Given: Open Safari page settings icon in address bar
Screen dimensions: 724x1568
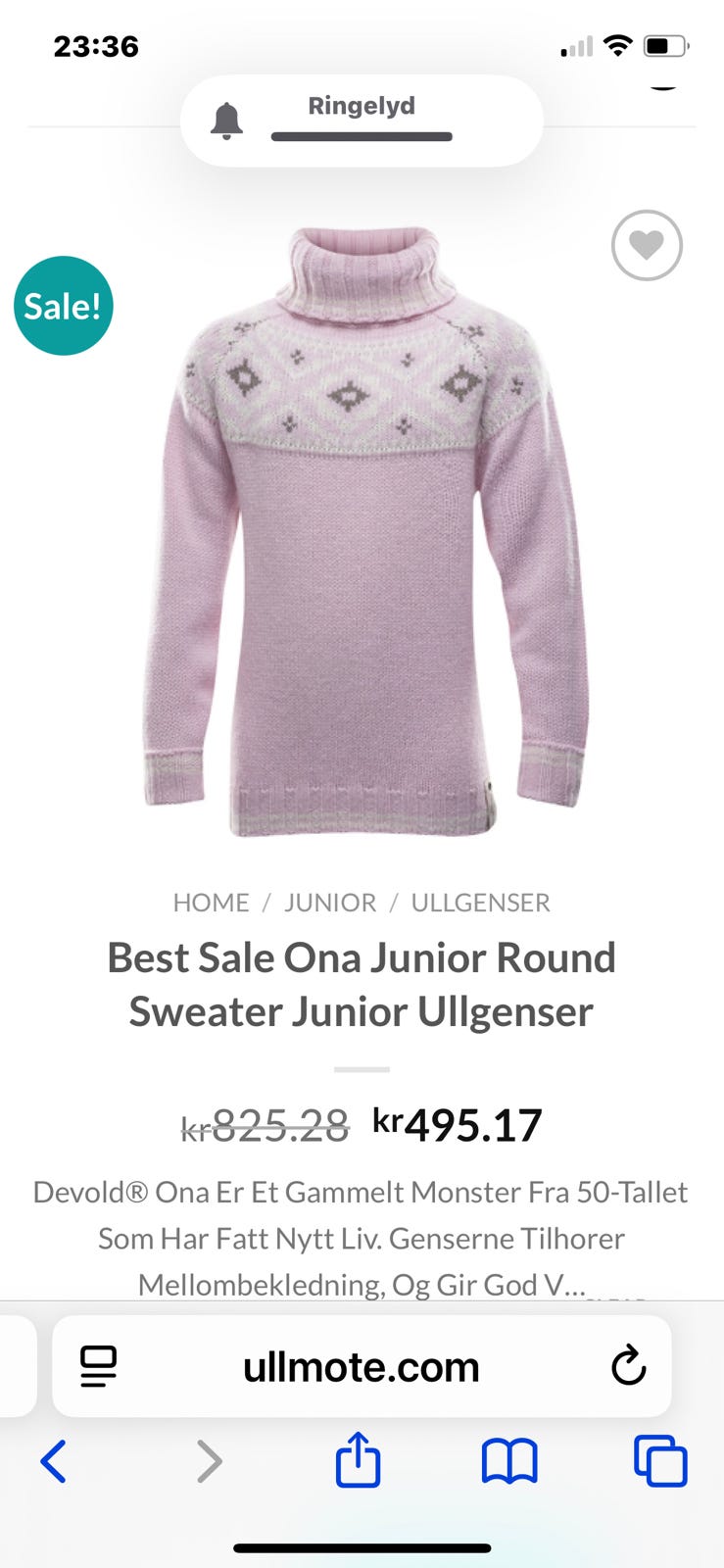Looking at the screenshot, I should point(98,1366).
